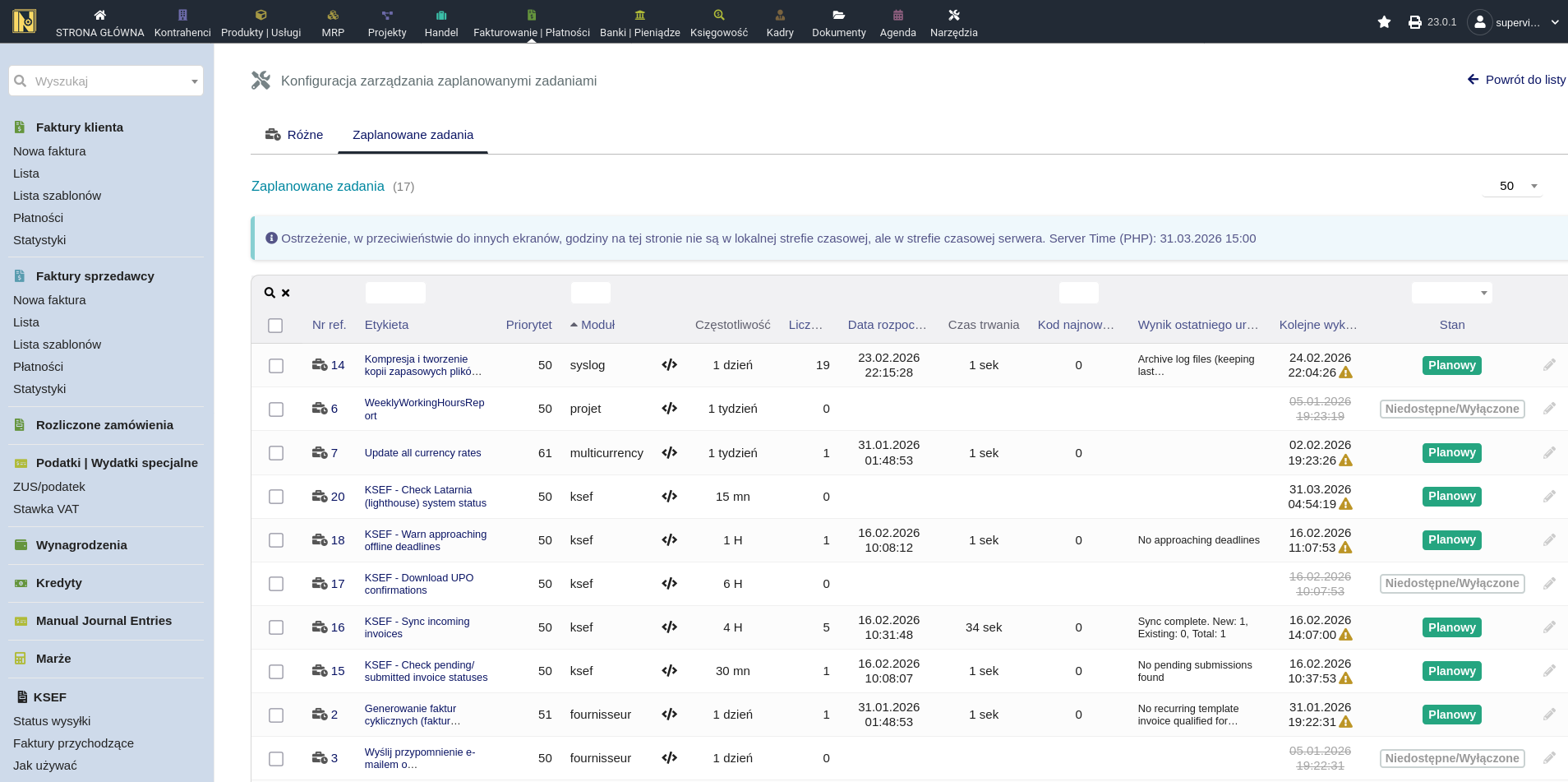Select checkbox for KSEF Sync incoming invoices
Image resolution: width=1568 pixels, height=782 pixels.
pos(276,627)
